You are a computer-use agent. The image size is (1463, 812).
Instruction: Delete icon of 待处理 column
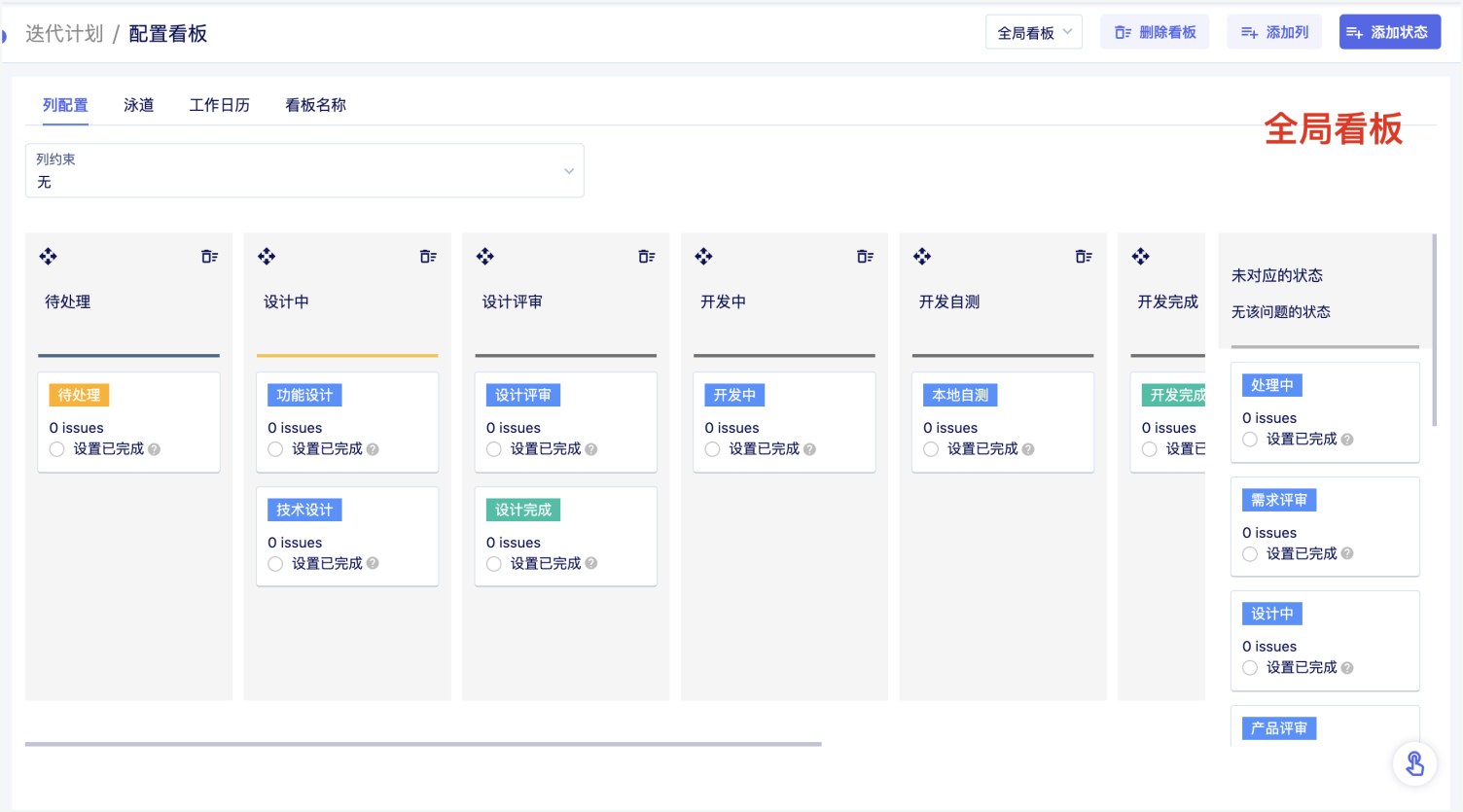[209, 257]
